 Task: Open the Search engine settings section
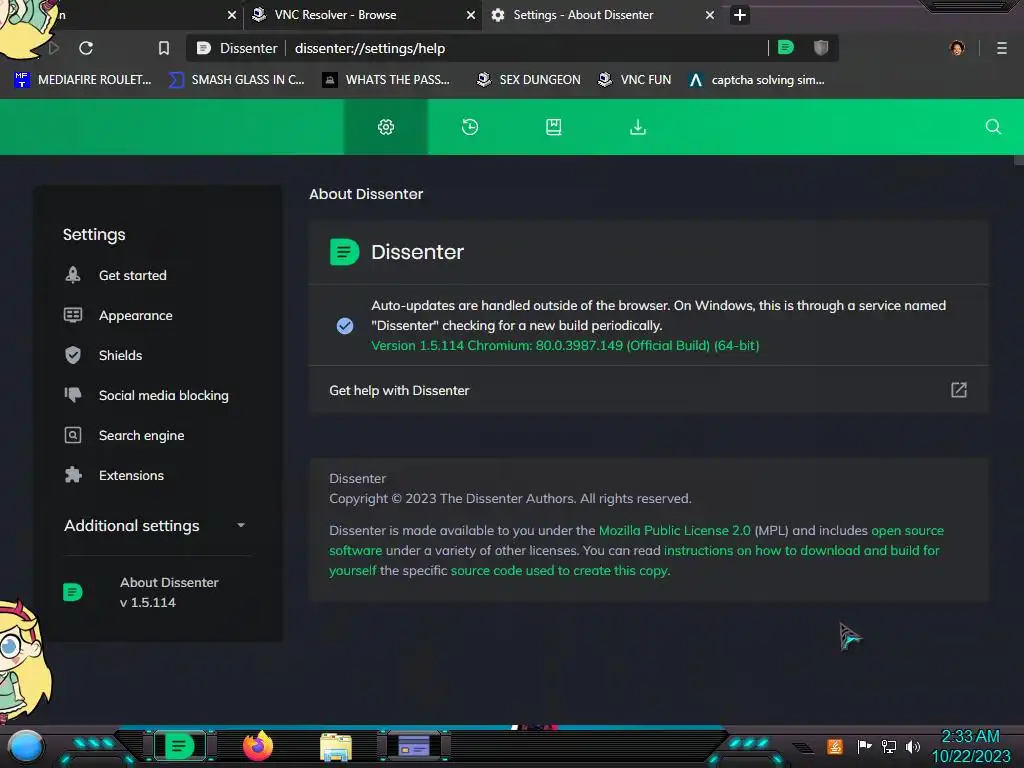point(141,435)
